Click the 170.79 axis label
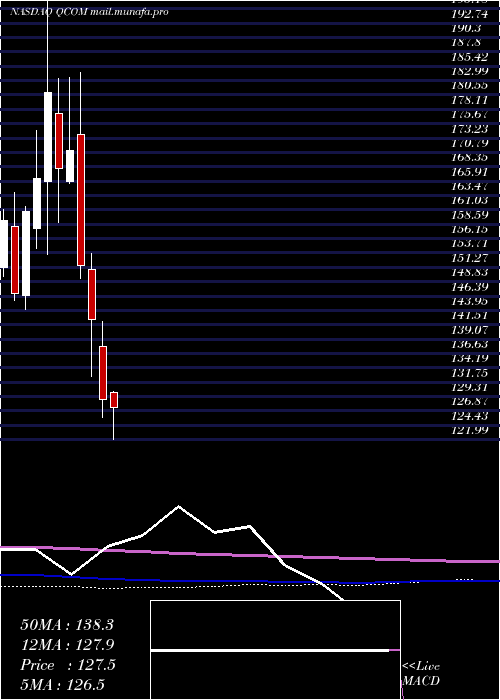500x700 pixels. 470,143
